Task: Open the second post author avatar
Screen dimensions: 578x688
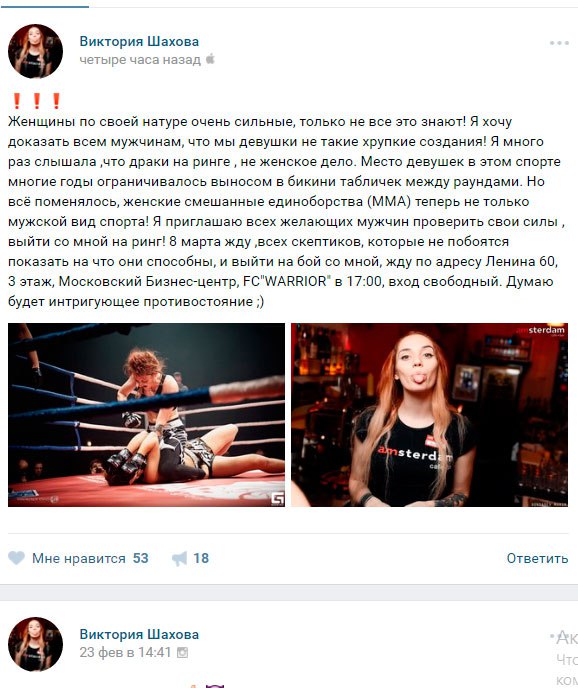Action: tap(35, 644)
